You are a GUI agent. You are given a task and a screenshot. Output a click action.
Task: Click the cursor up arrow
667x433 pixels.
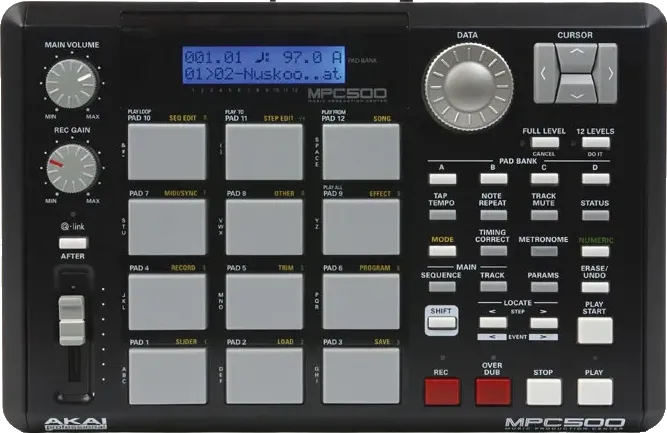(x=576, y=57)
